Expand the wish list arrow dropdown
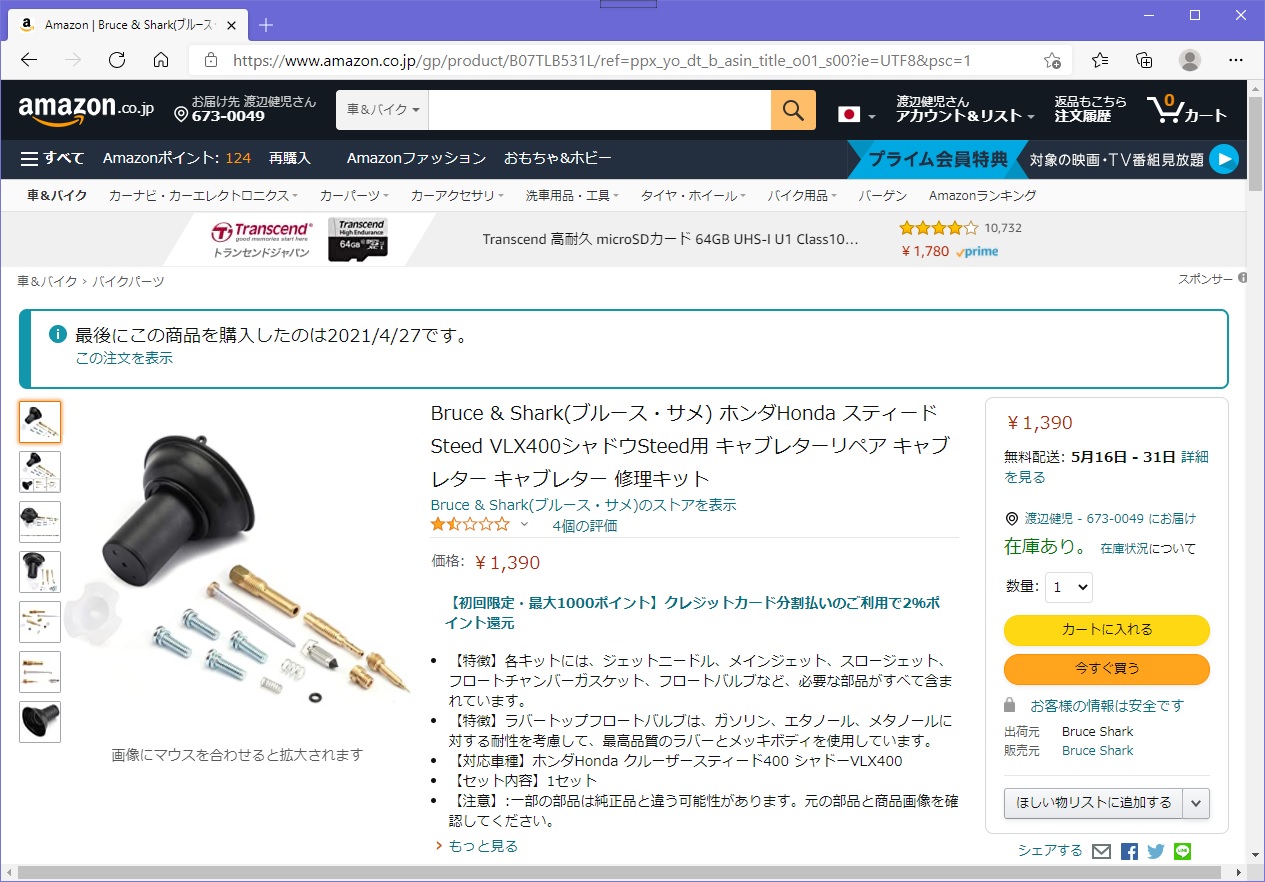 (x=1196, y=803)
